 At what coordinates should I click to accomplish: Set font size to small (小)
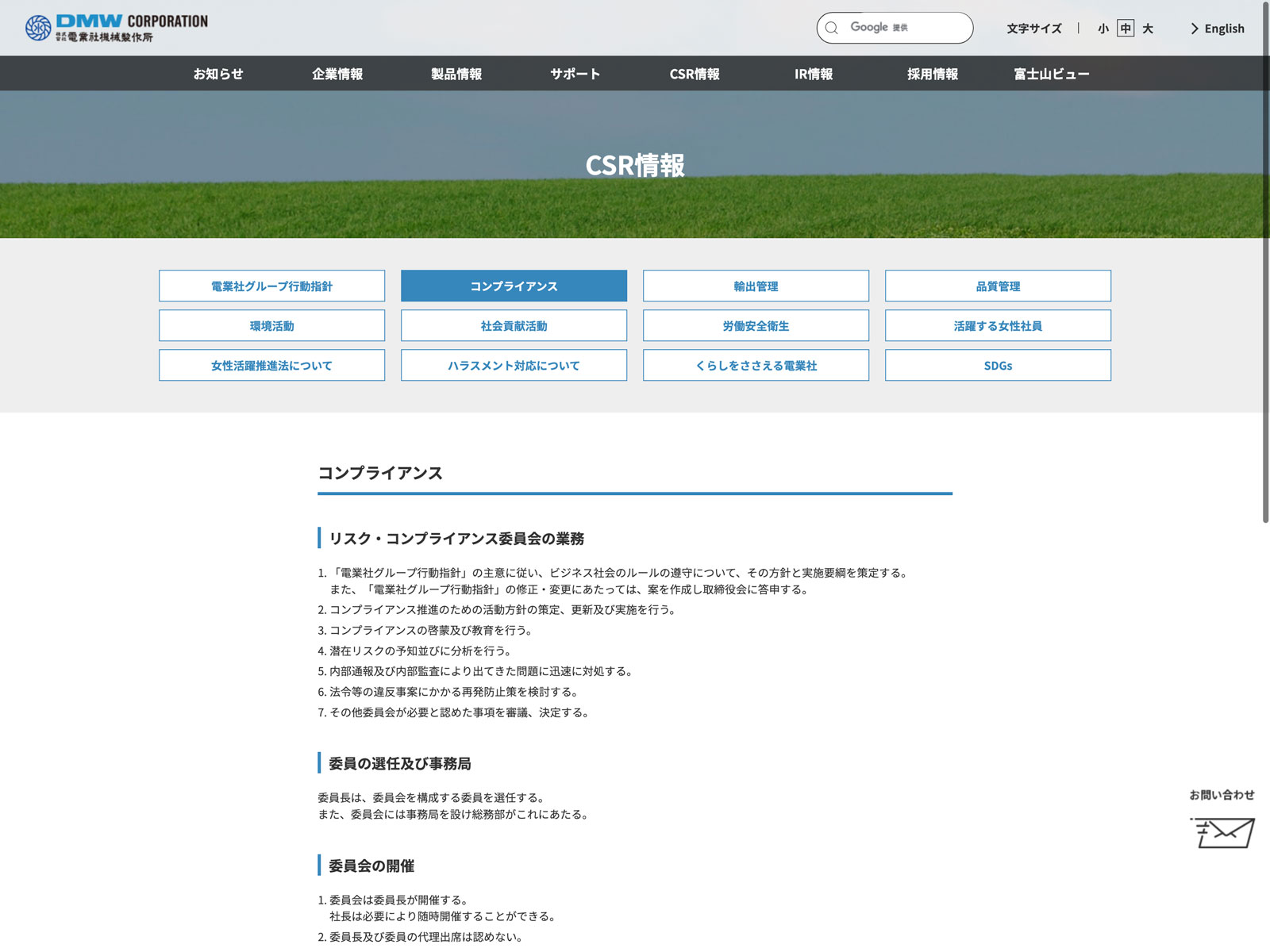(x=1103, y=29)
